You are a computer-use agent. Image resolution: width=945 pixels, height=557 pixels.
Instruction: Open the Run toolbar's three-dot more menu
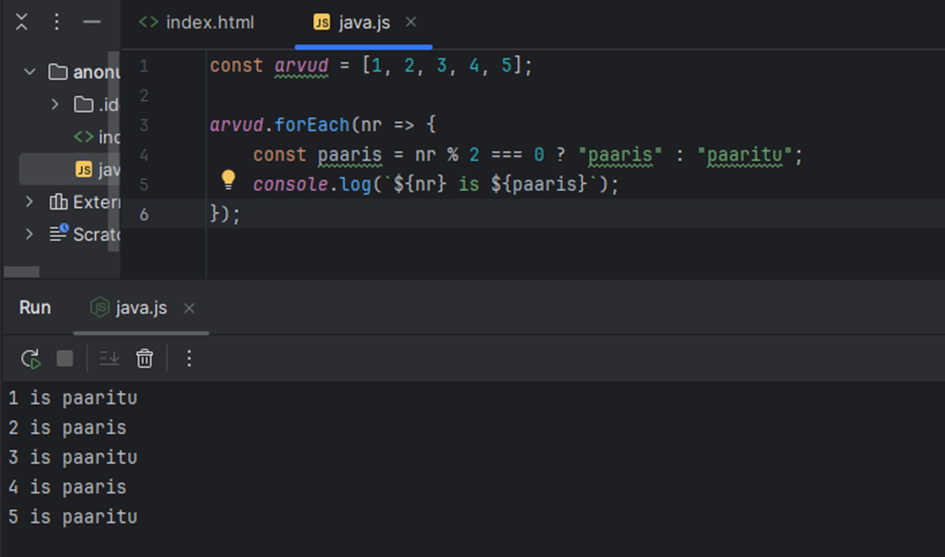point(189,358)
